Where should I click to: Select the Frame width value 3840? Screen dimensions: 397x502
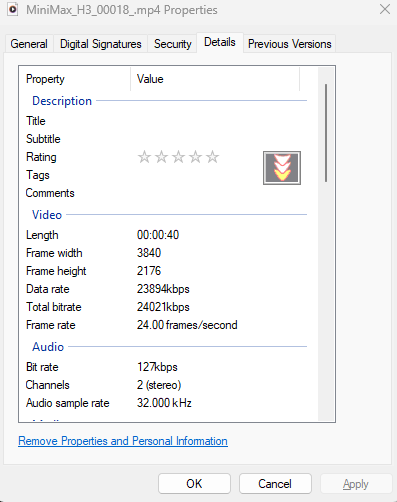(x=149, y=253)
